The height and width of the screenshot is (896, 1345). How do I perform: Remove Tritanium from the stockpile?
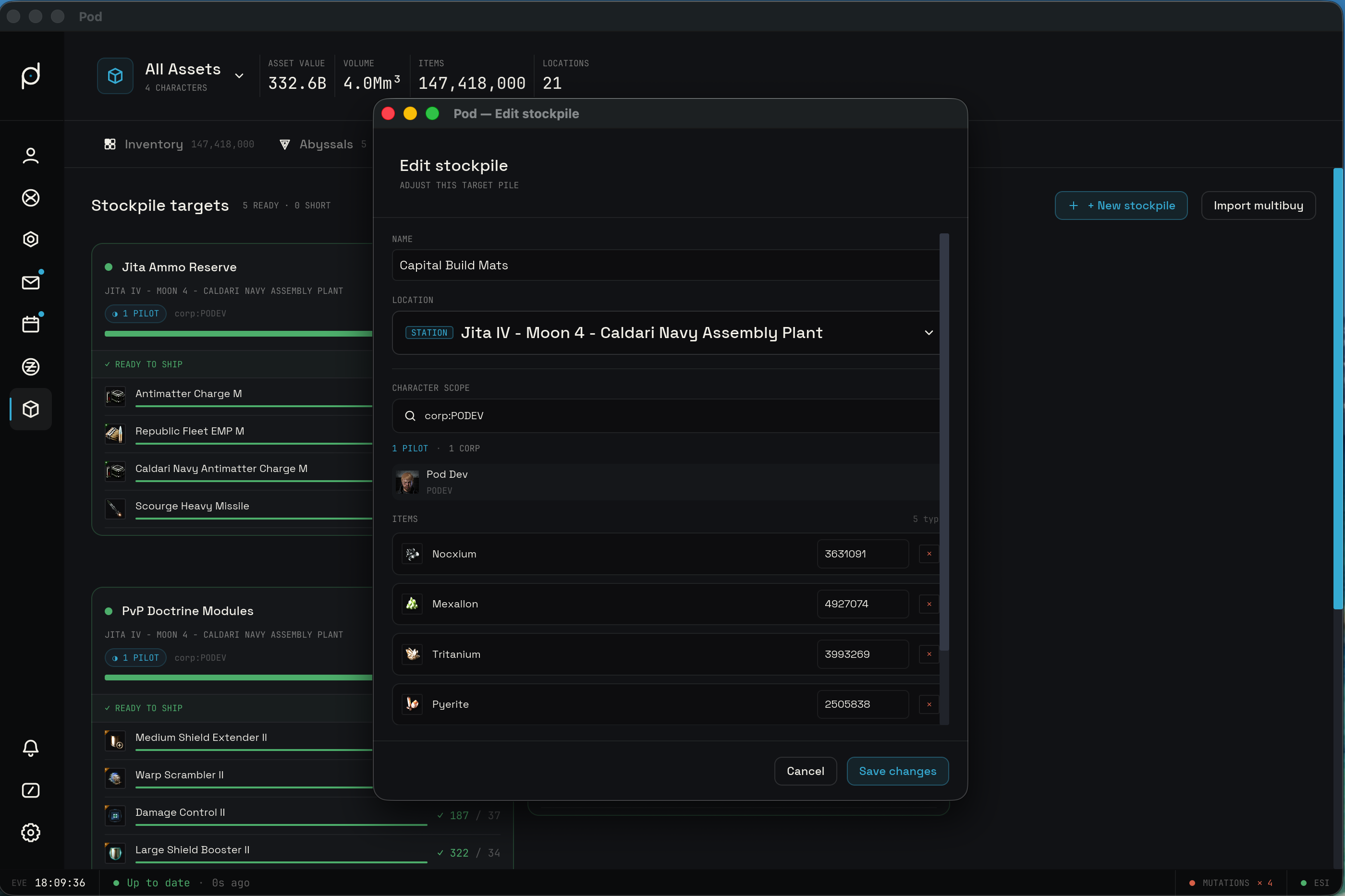tap(929, 654)
